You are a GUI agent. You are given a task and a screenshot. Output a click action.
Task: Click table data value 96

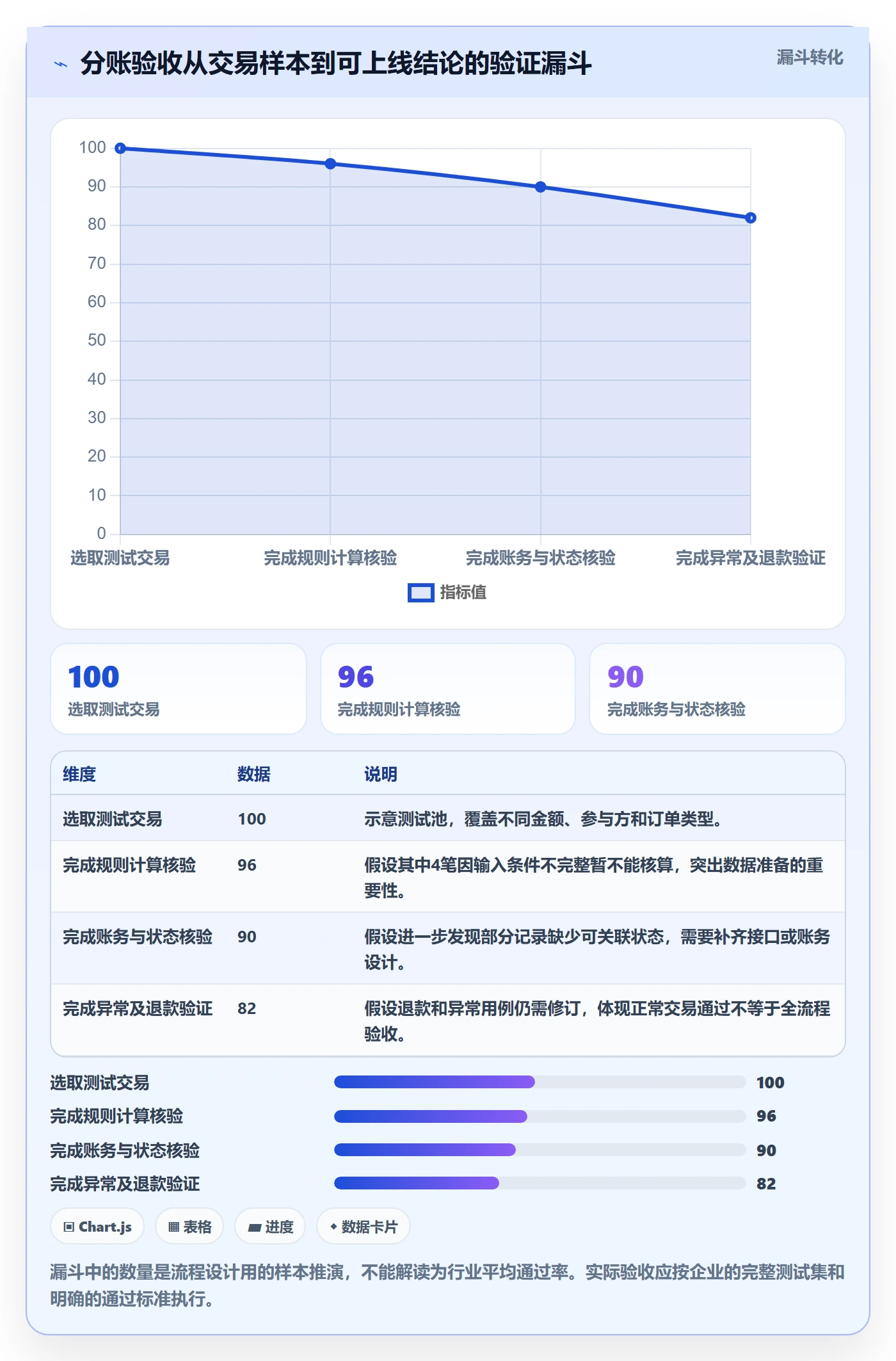click(247, 866)
